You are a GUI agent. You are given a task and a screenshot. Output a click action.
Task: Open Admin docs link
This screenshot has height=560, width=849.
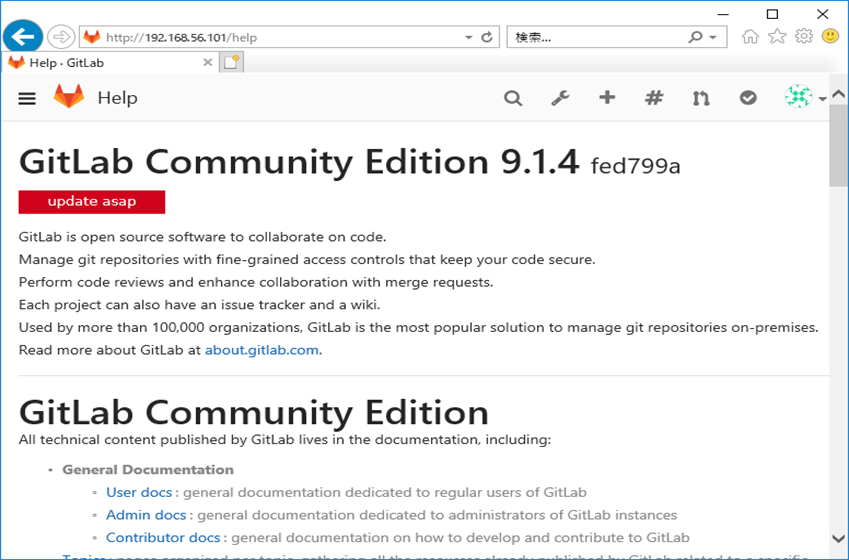146,515
